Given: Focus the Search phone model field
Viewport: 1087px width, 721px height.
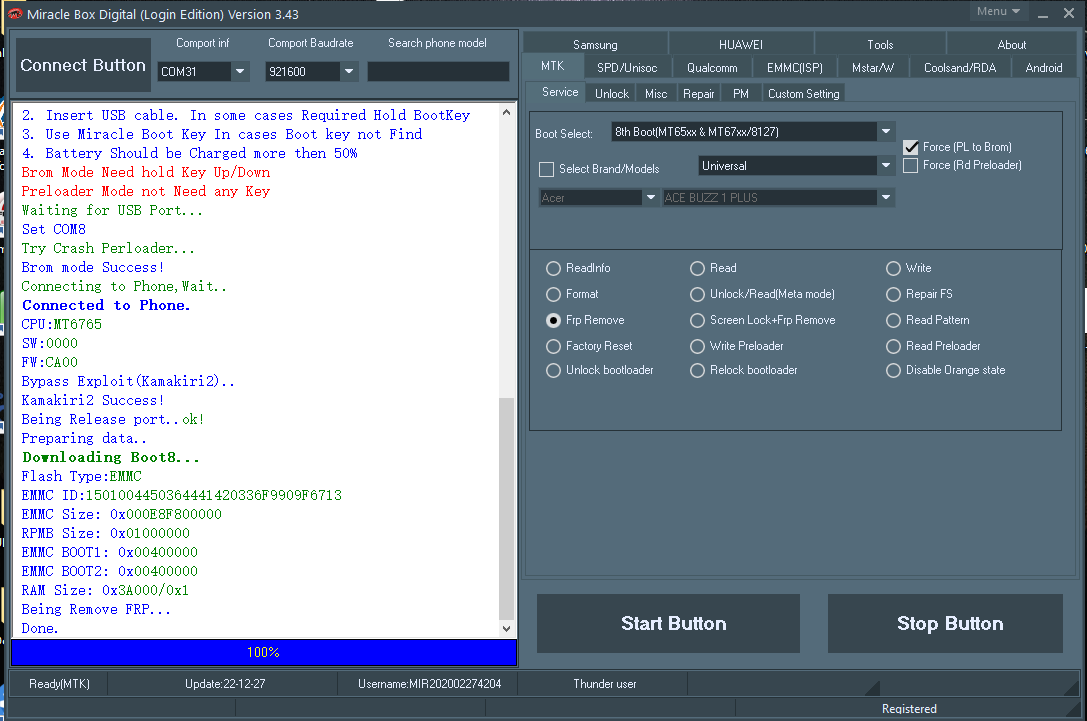Looking at the screenshot, I should (438, 71).
